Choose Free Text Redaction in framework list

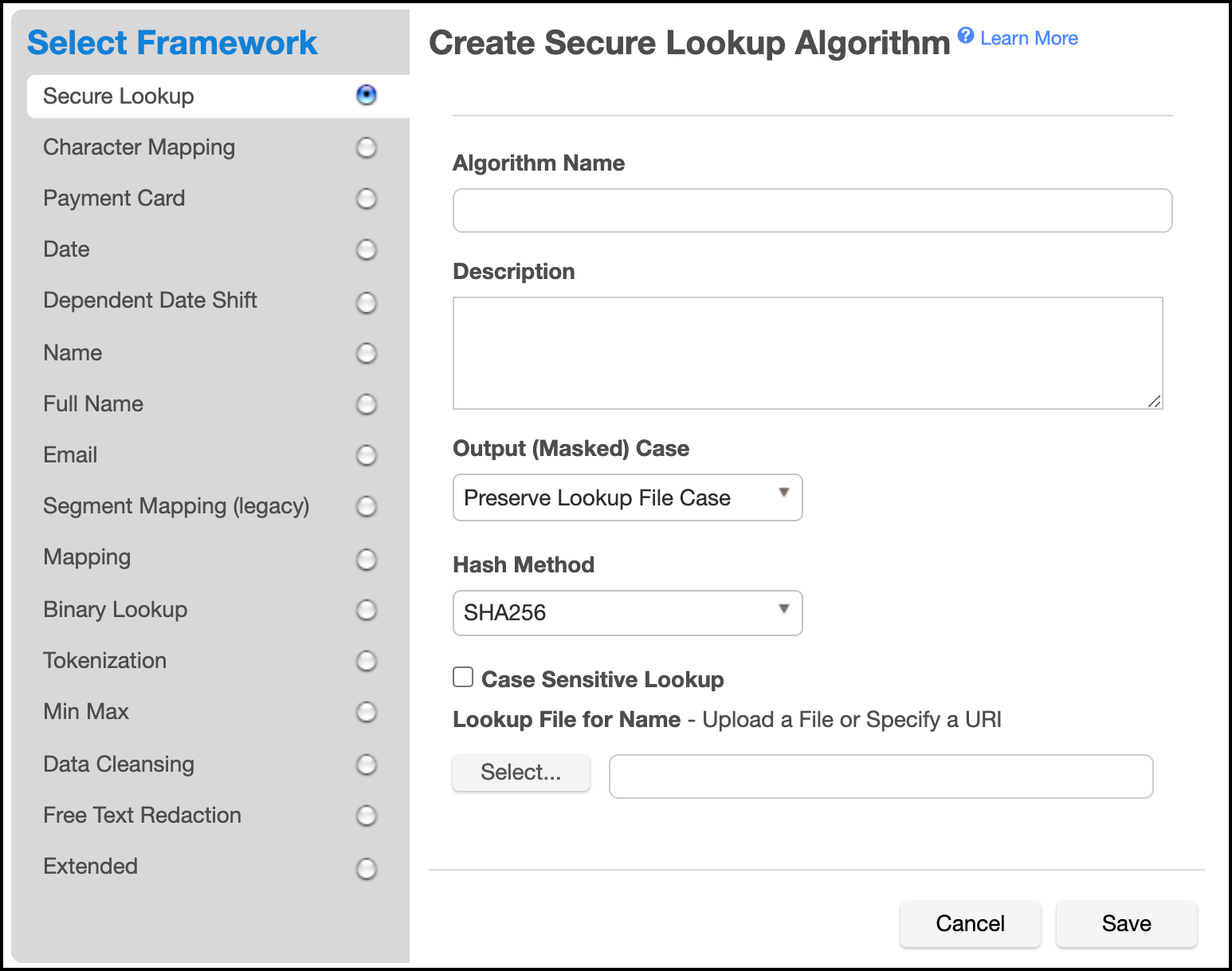pyautogui.click(x=143, y=816)
